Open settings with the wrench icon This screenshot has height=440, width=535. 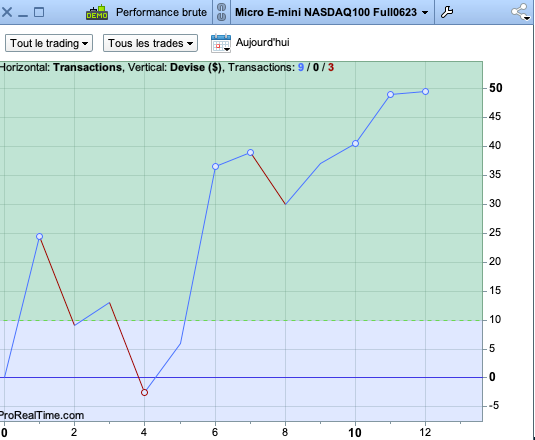coord(447,12)
